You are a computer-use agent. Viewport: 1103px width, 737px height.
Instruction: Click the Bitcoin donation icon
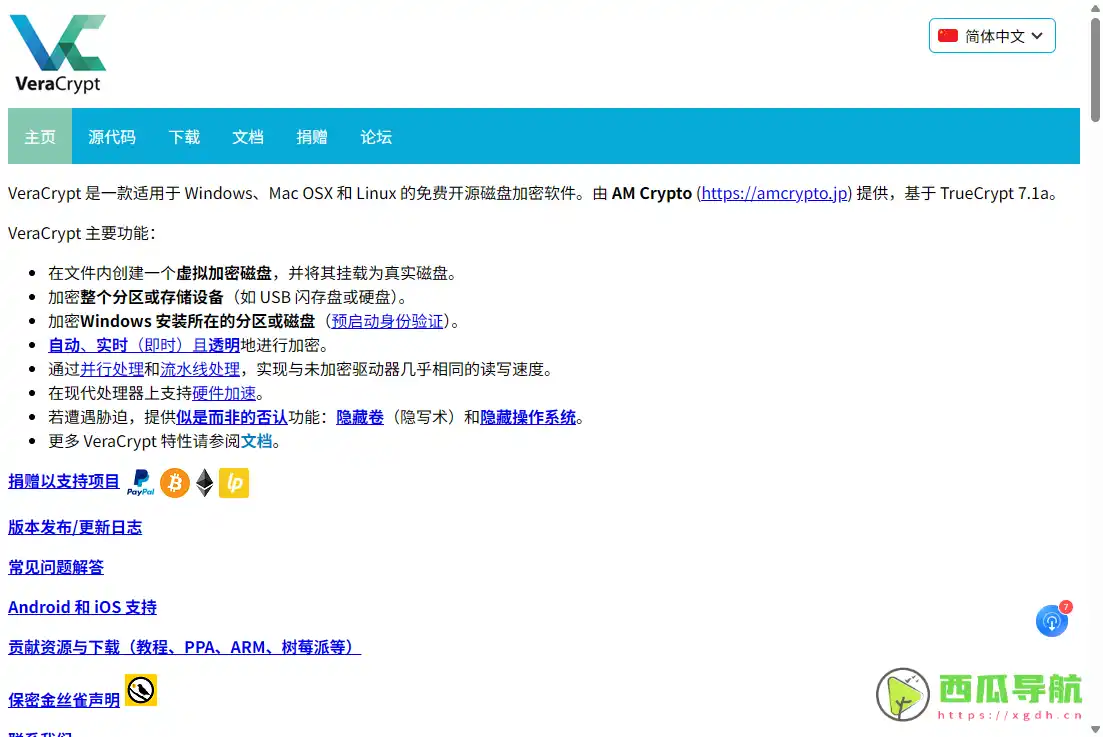tap(174, 483)
